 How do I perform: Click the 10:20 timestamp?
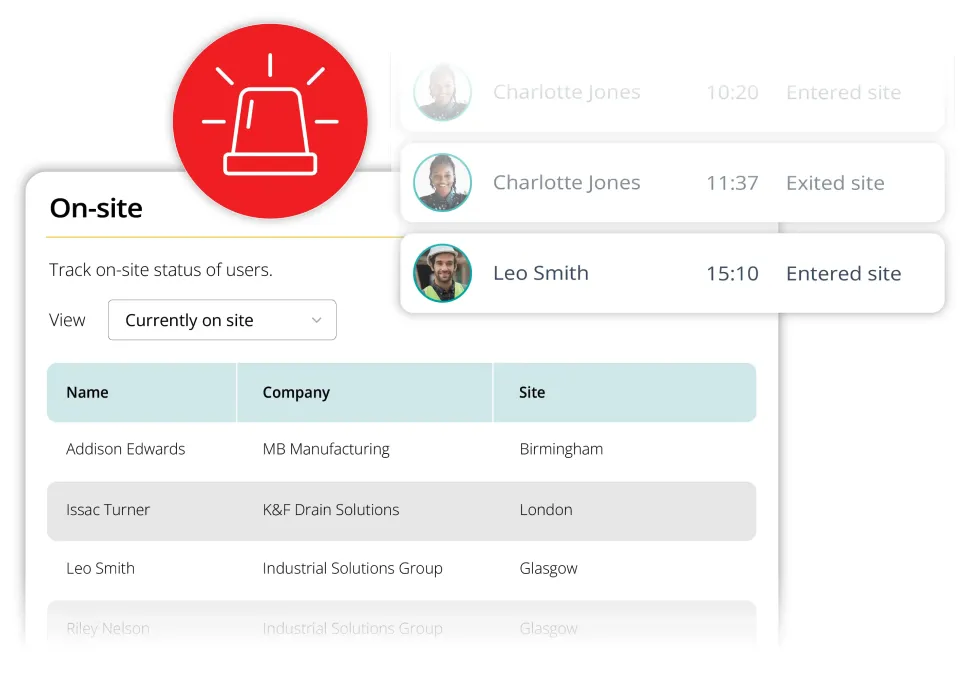[x=732, y=93]
